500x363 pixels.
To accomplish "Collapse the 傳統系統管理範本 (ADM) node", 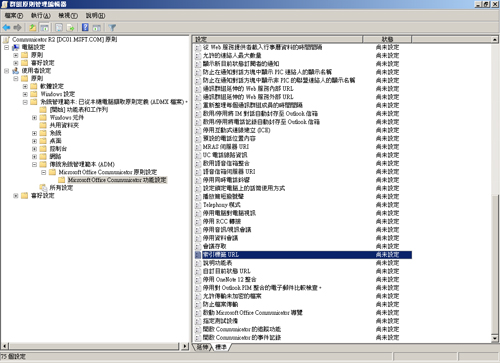I will (34, 164).
